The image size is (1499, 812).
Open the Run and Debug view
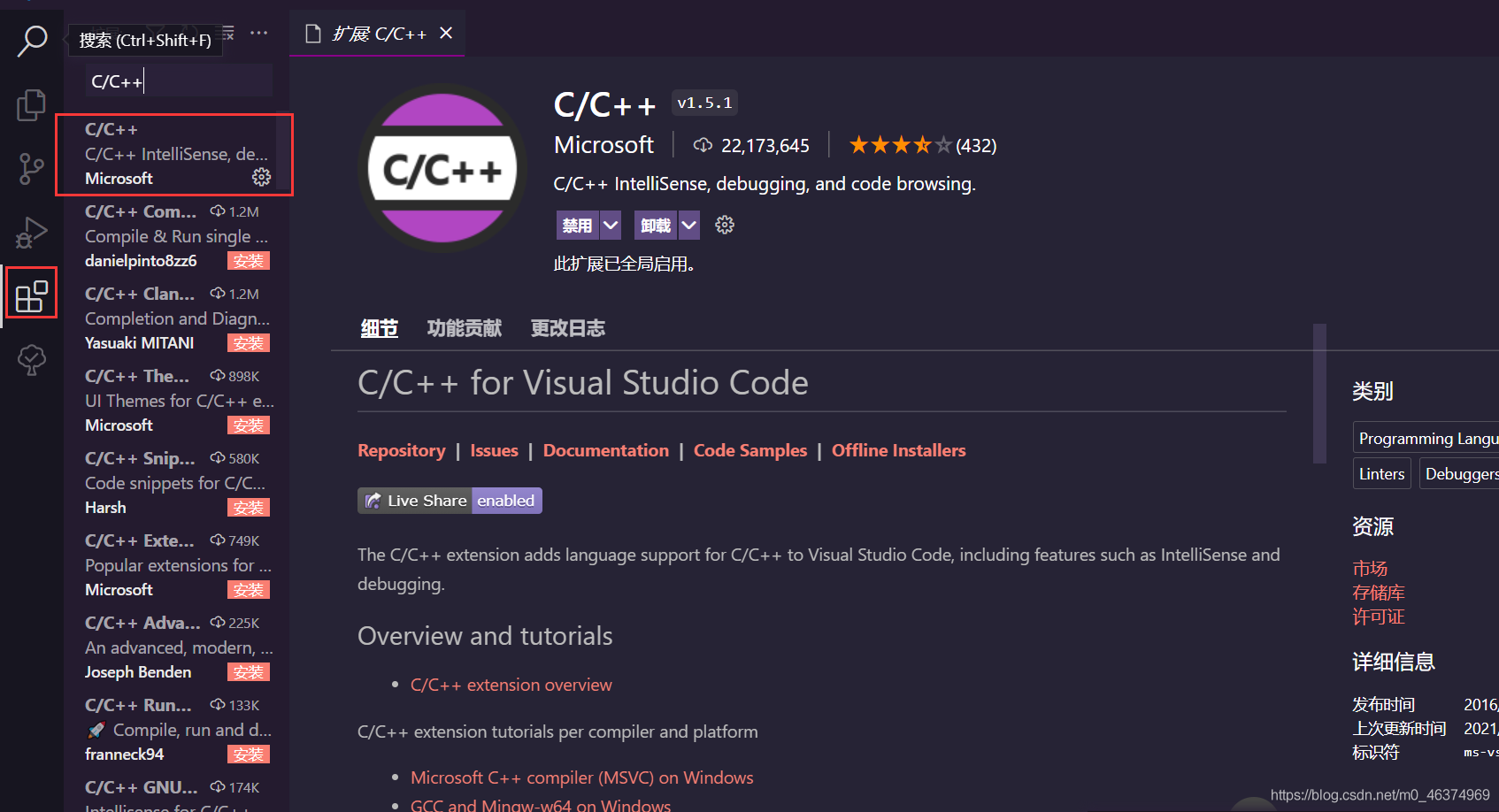tap(31, 232)
